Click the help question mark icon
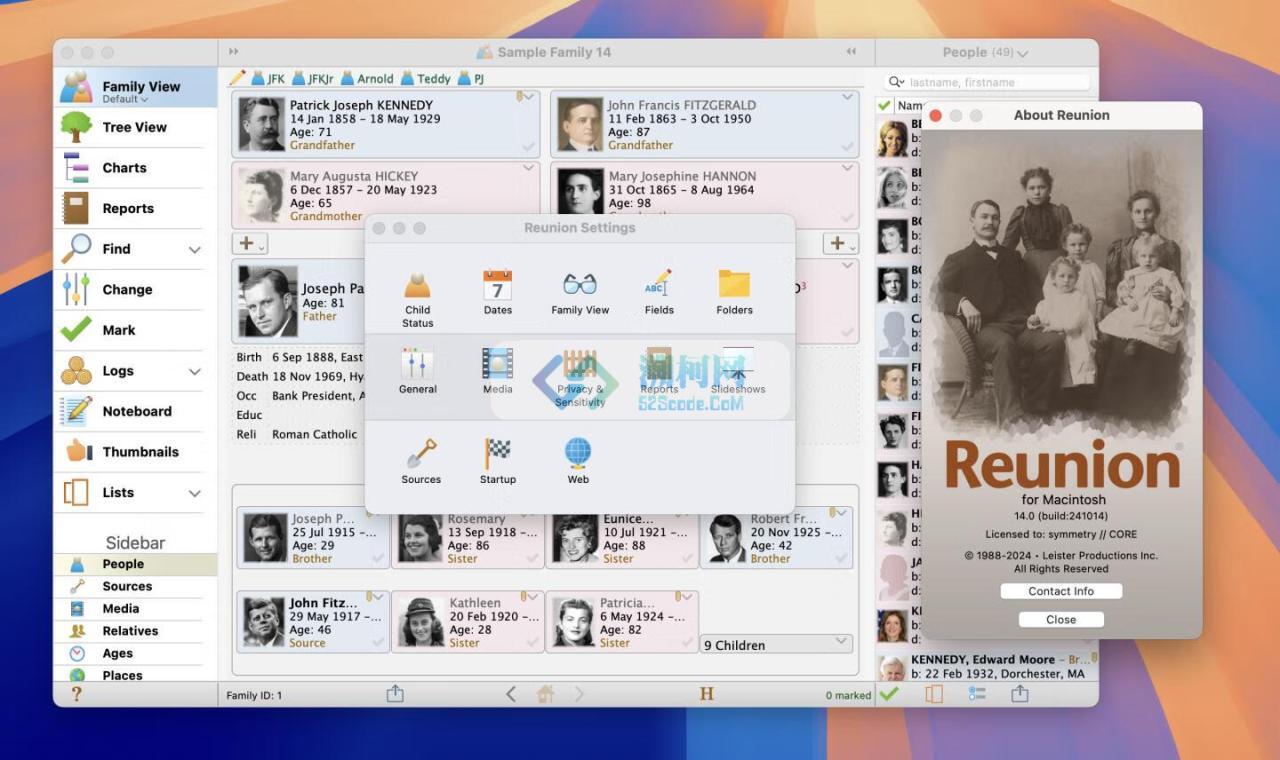Image resolution: width=1280 pixels, height=760 pixels. coord(76,694)
